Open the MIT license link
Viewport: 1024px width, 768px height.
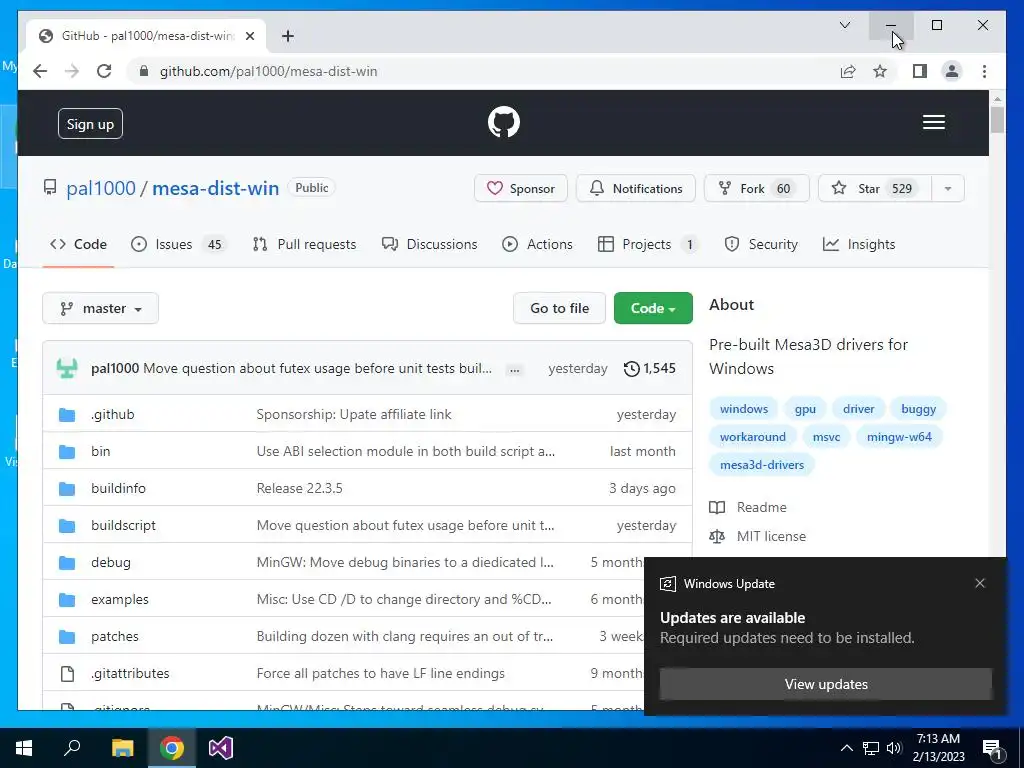click(771, 536)
